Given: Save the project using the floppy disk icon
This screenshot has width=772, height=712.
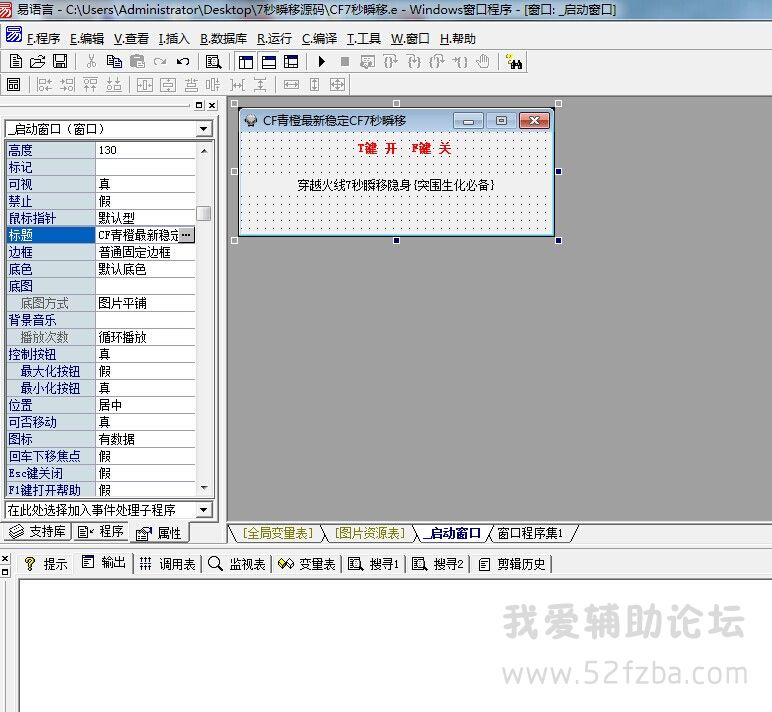Looking at the screenshot, I should (x=60, y=62).
